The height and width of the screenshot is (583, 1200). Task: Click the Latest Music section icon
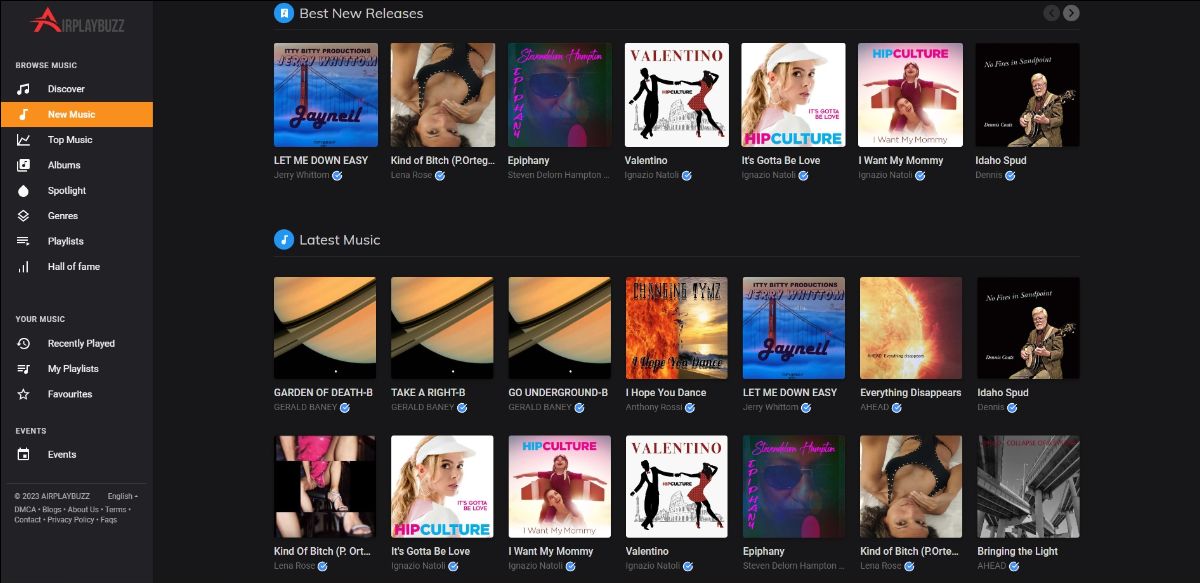(x=284, y=240)
